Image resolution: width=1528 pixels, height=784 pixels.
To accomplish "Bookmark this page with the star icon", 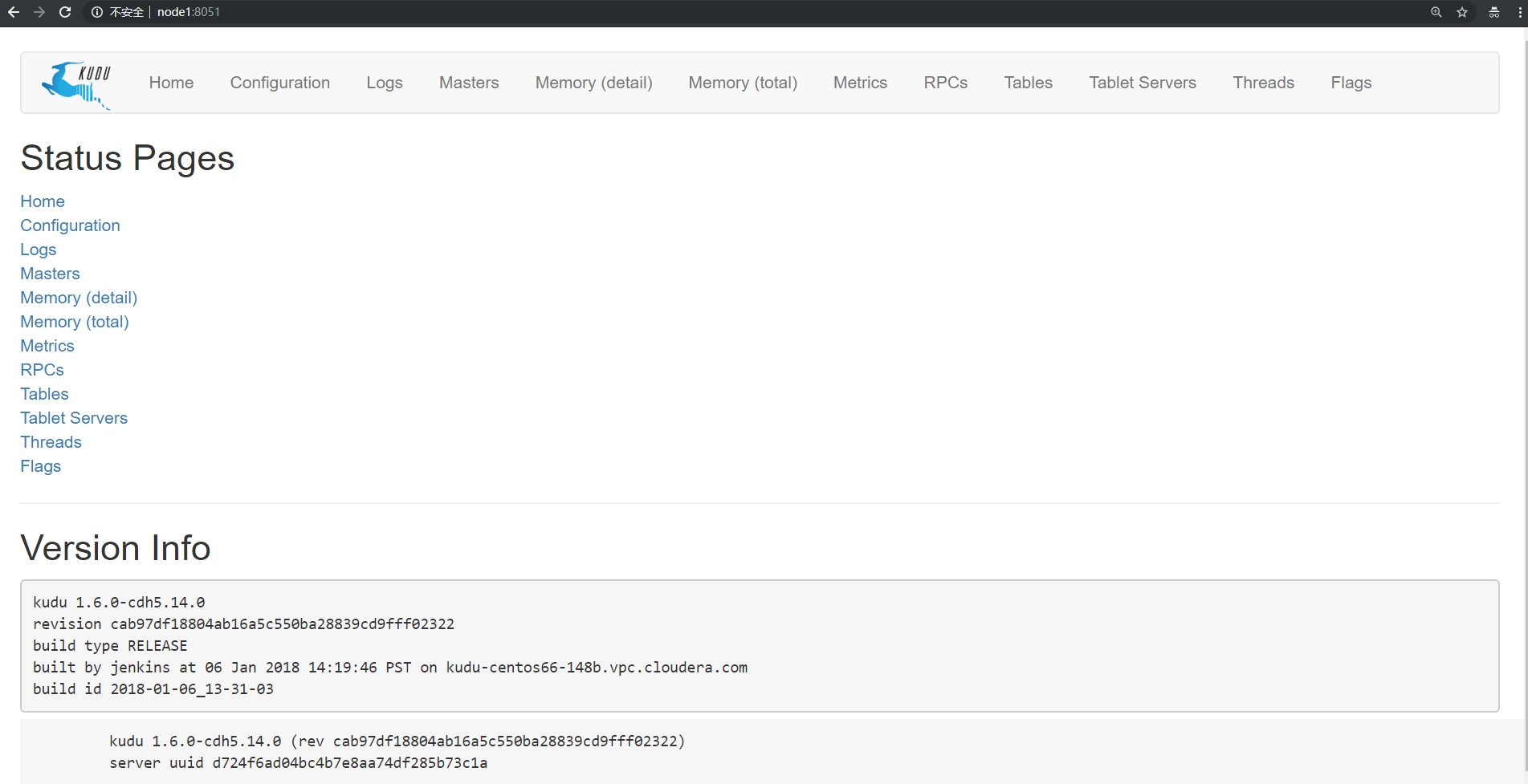I will click(1462, 12).
